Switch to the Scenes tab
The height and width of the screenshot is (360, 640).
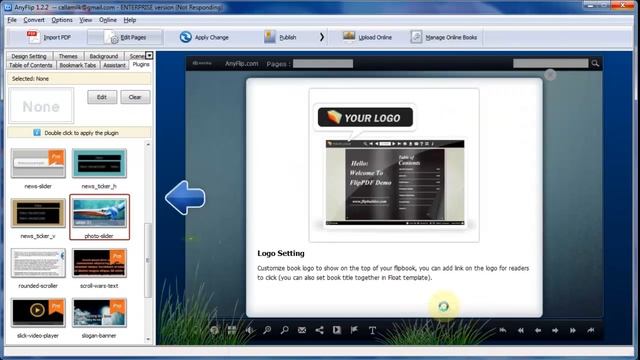(136, 56)
